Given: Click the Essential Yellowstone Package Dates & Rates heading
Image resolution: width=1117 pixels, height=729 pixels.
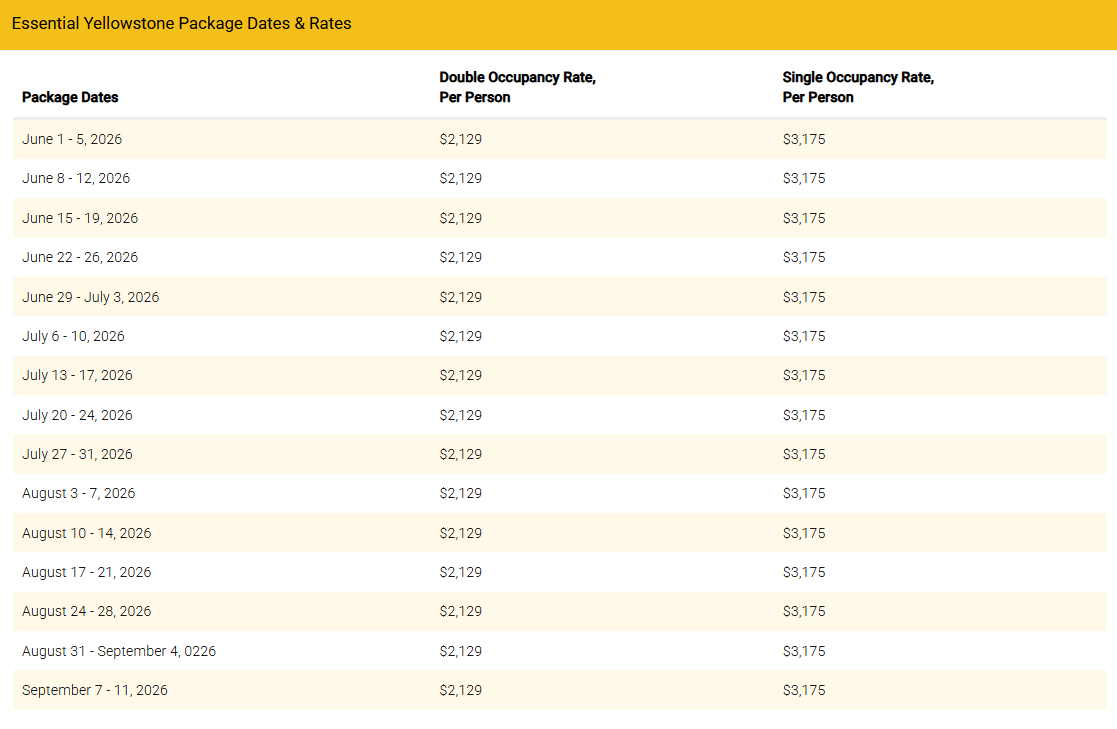Looking at the screenshot, I should coord(182,23).
